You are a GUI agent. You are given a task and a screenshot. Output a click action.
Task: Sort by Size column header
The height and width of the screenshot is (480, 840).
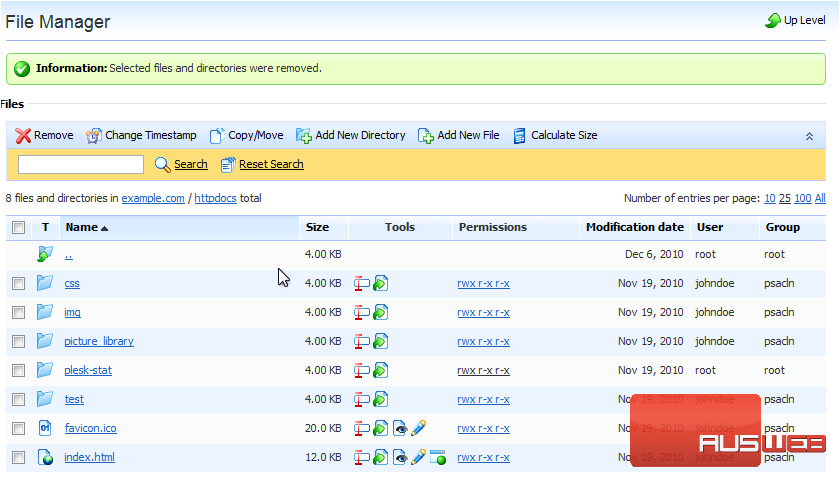(317, 227)
